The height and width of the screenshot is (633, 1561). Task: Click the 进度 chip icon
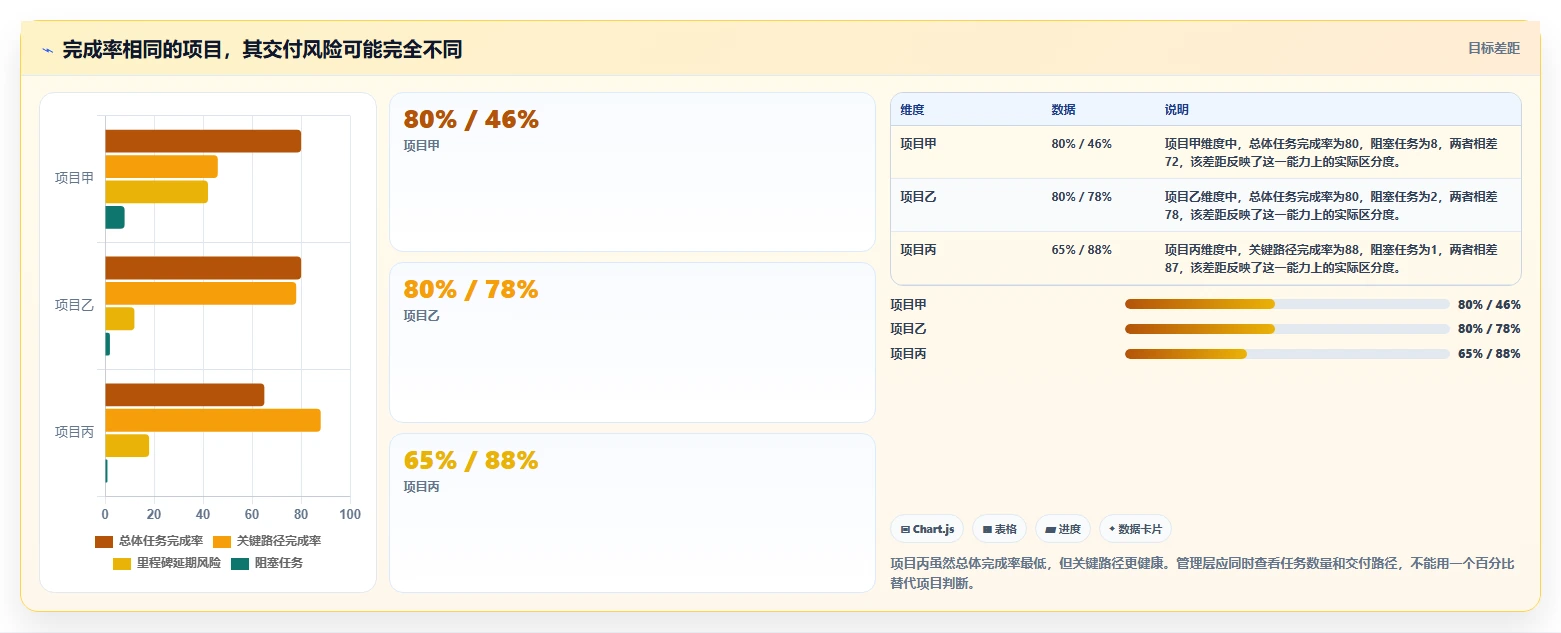1050,529
